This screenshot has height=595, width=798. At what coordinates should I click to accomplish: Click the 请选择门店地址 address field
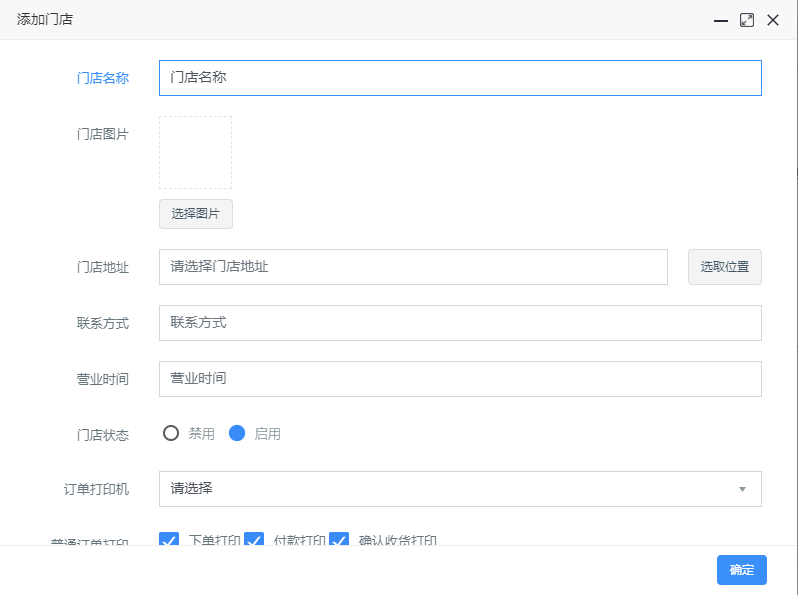pos(413,267)
